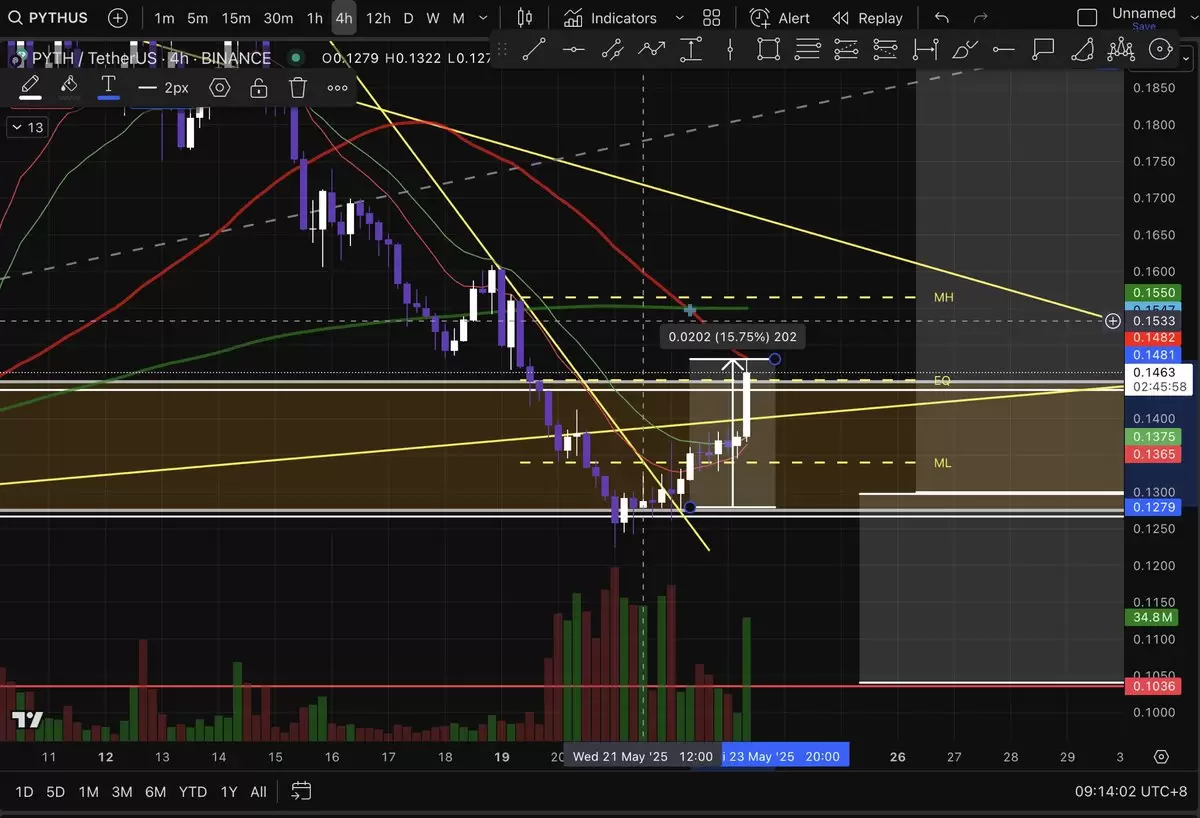
Task: Click the 0.1550 green price label
Action: click(x=1153, y=292)
